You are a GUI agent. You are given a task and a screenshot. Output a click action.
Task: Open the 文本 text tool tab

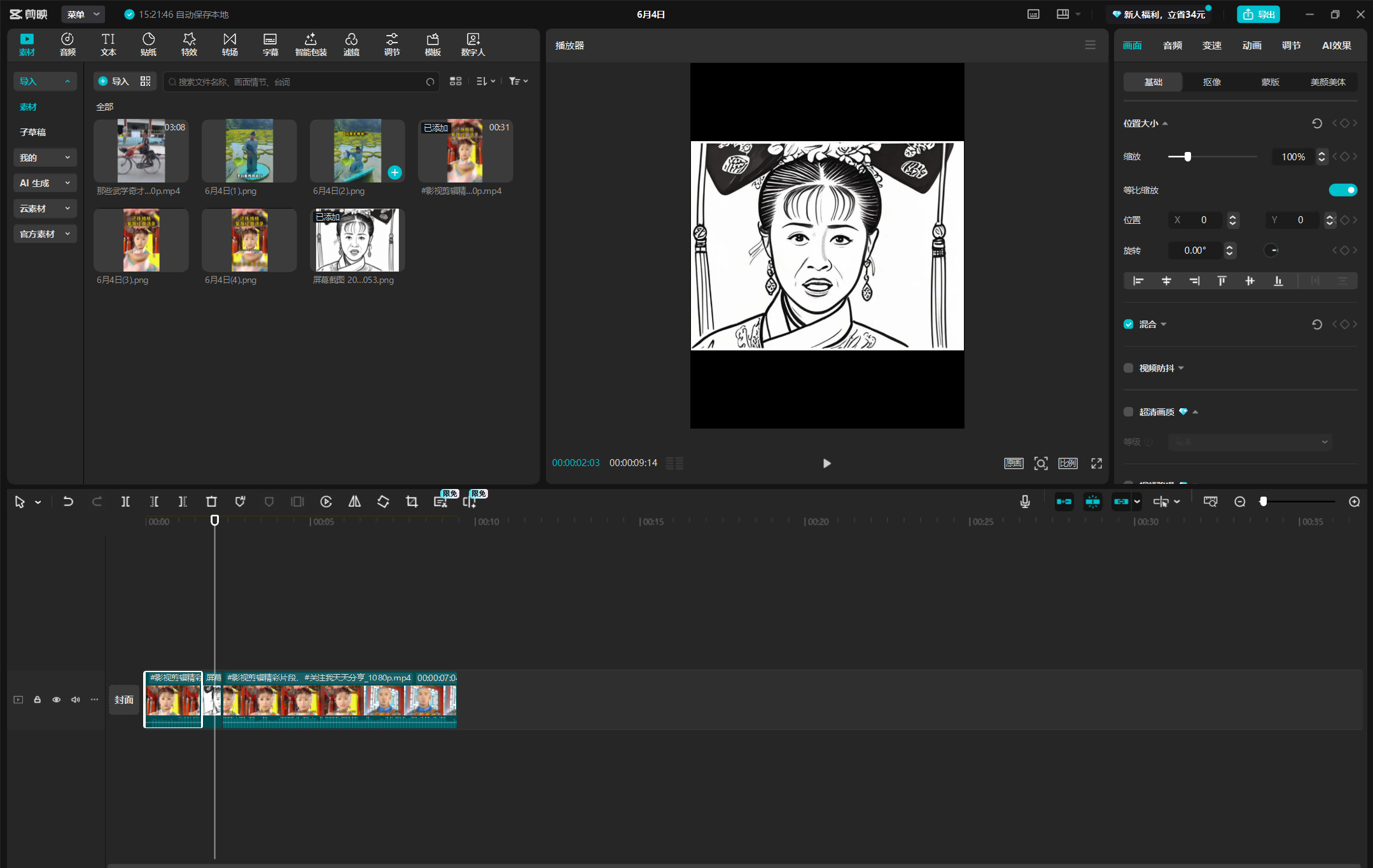pos(108,45)
